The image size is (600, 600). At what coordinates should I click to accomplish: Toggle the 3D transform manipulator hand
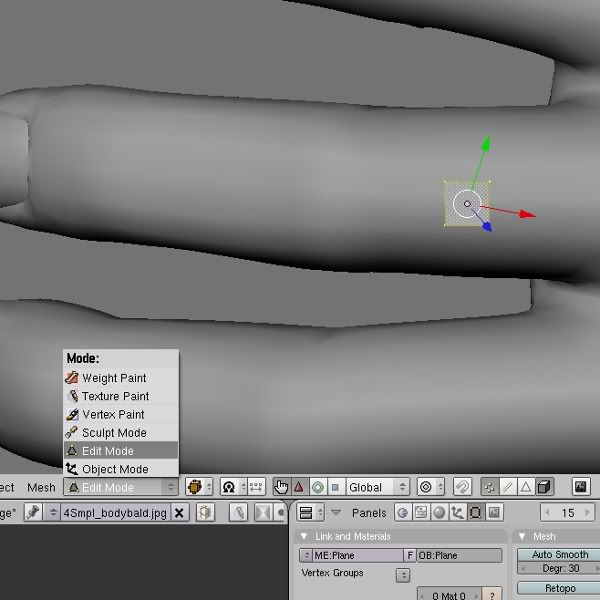282,487
